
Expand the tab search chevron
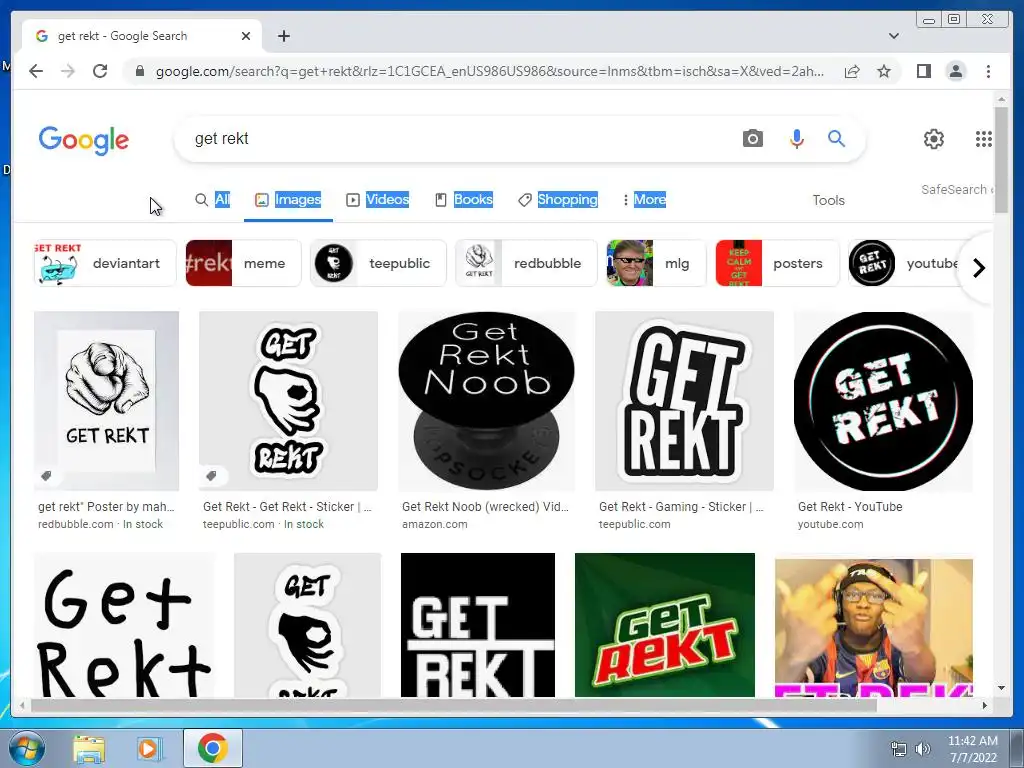coord(893,36)
